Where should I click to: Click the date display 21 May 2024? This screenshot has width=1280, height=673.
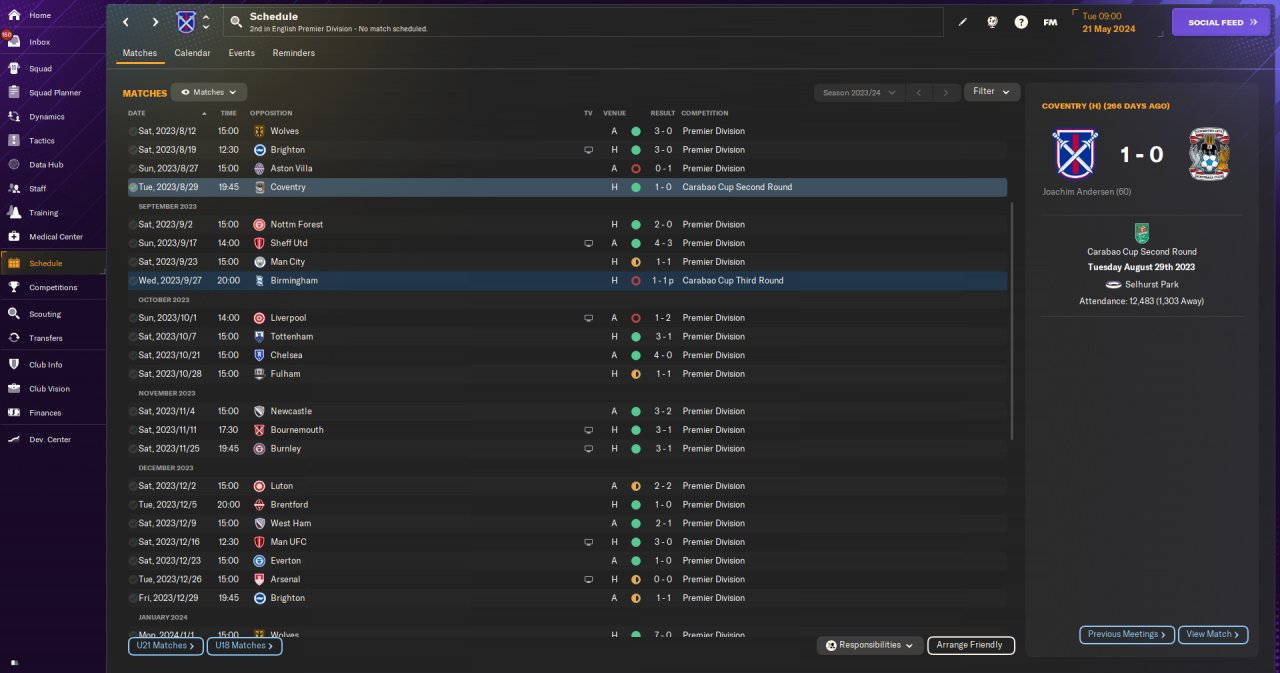point(1111,28)
